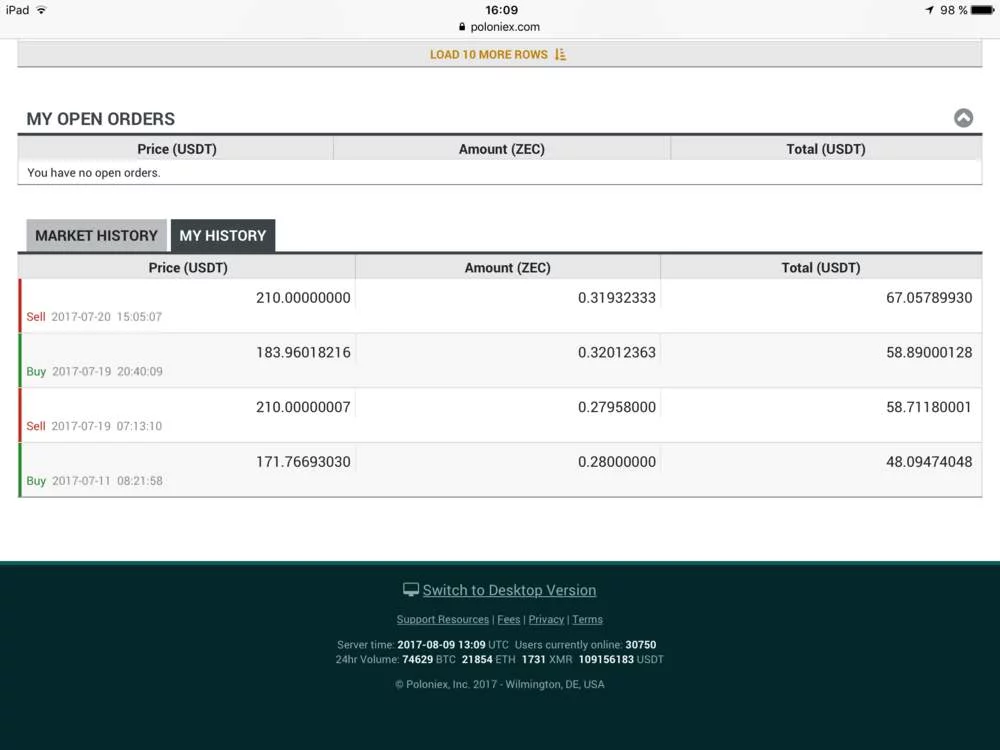Click the sort icon beside Load More Rows
This screenshot has height=750, width=1000.
[x=561, y=54]
